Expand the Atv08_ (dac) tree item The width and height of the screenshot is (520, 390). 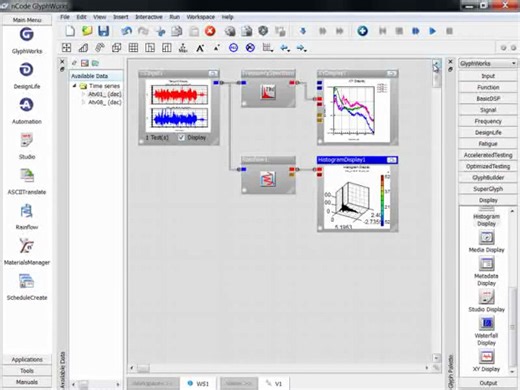pyautogui.click(x=83, y=102)
